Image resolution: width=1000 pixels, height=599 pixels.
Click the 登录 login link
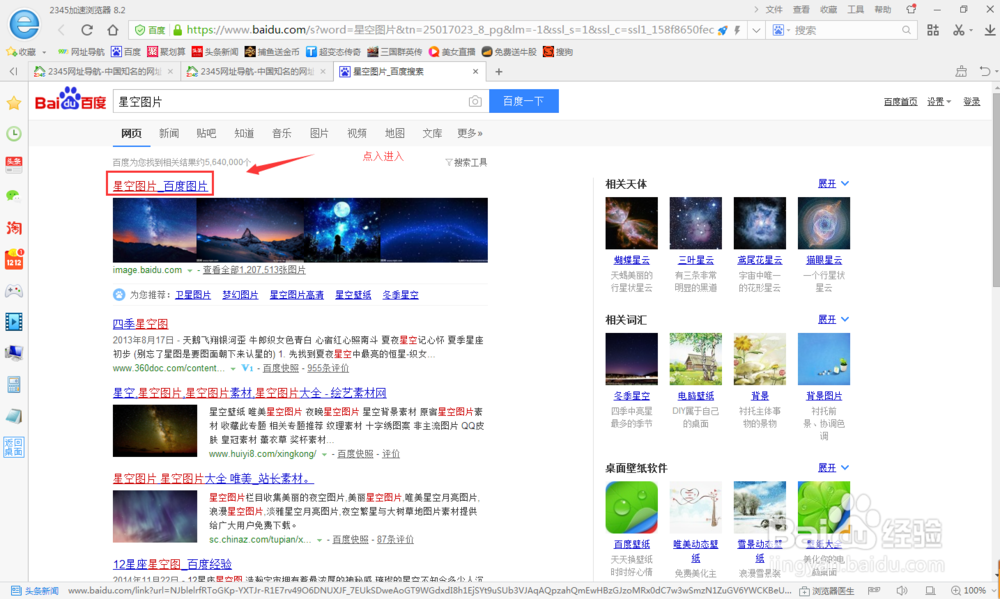pos(971,102)
